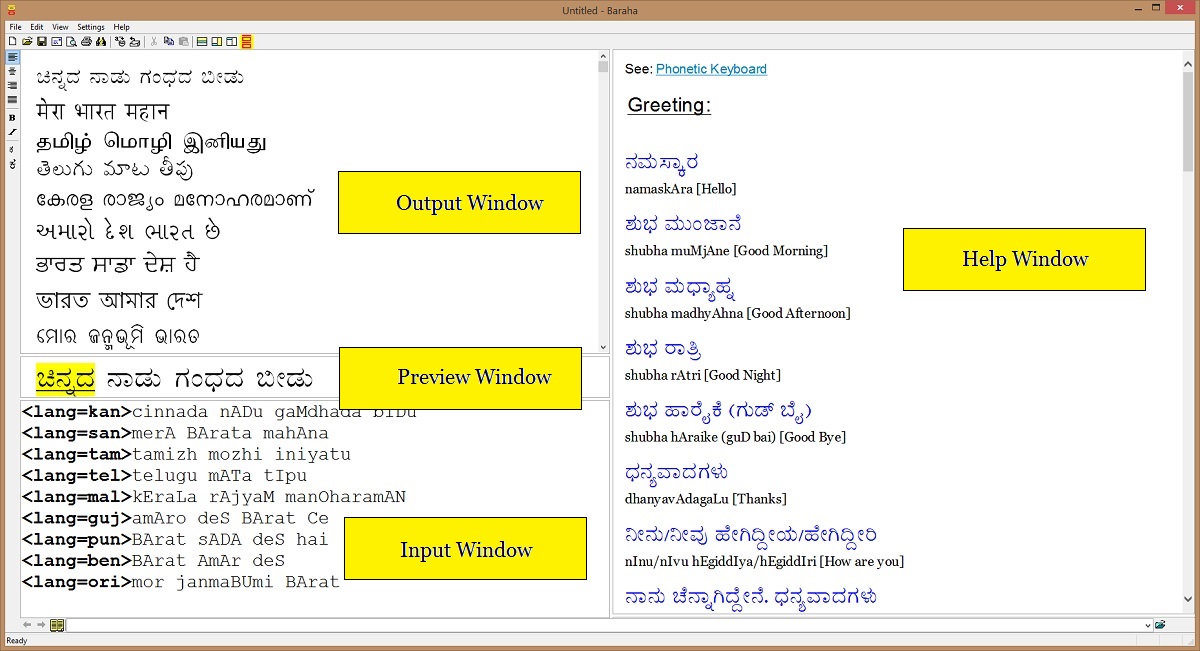Toggle italic formatting in the sidebar
This screenshot has height=651, width=1200.
[12, 130]
